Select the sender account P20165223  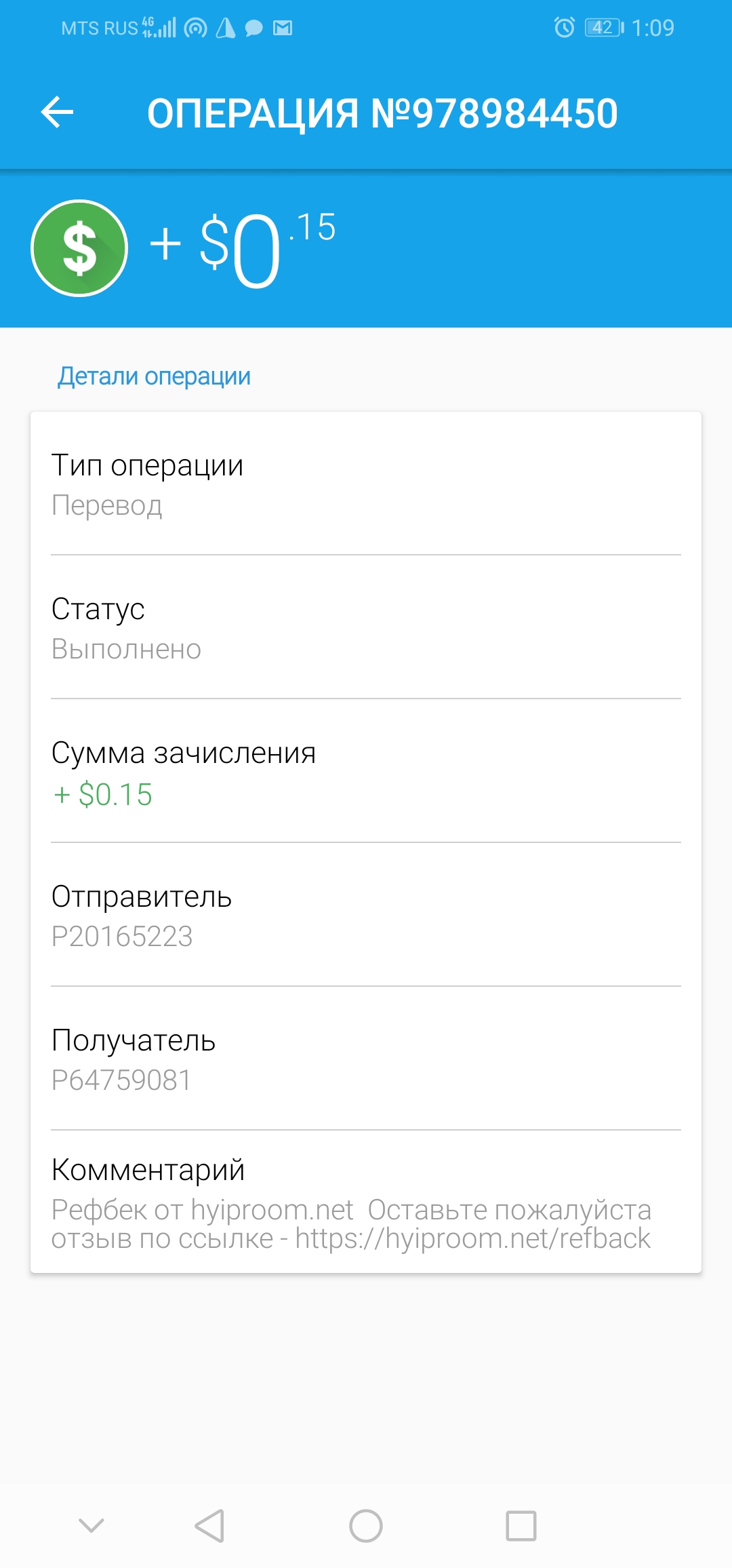[x=122, y=937]
